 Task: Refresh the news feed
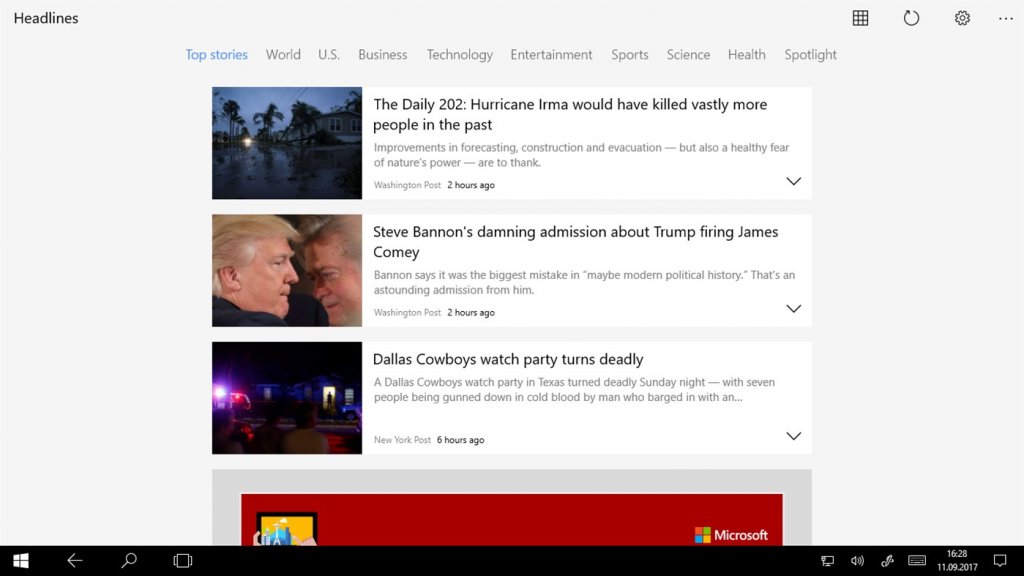pos(910,18)
